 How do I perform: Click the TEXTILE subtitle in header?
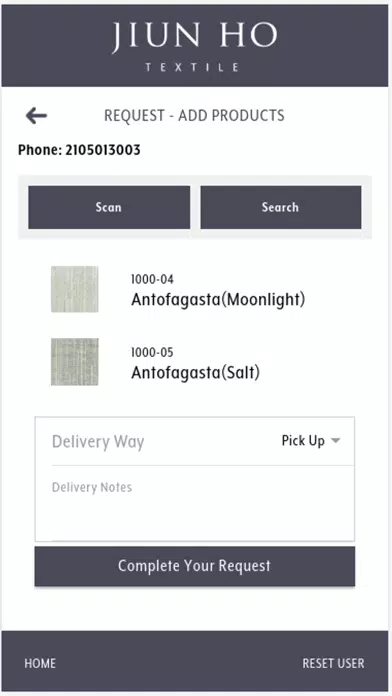192,67
